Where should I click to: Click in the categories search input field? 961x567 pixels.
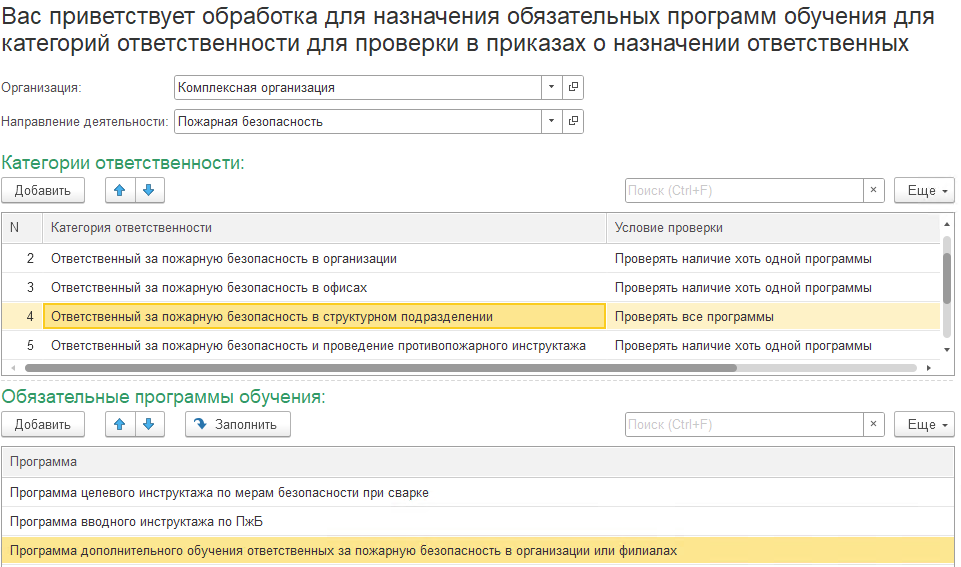click(x=742, y=190)
